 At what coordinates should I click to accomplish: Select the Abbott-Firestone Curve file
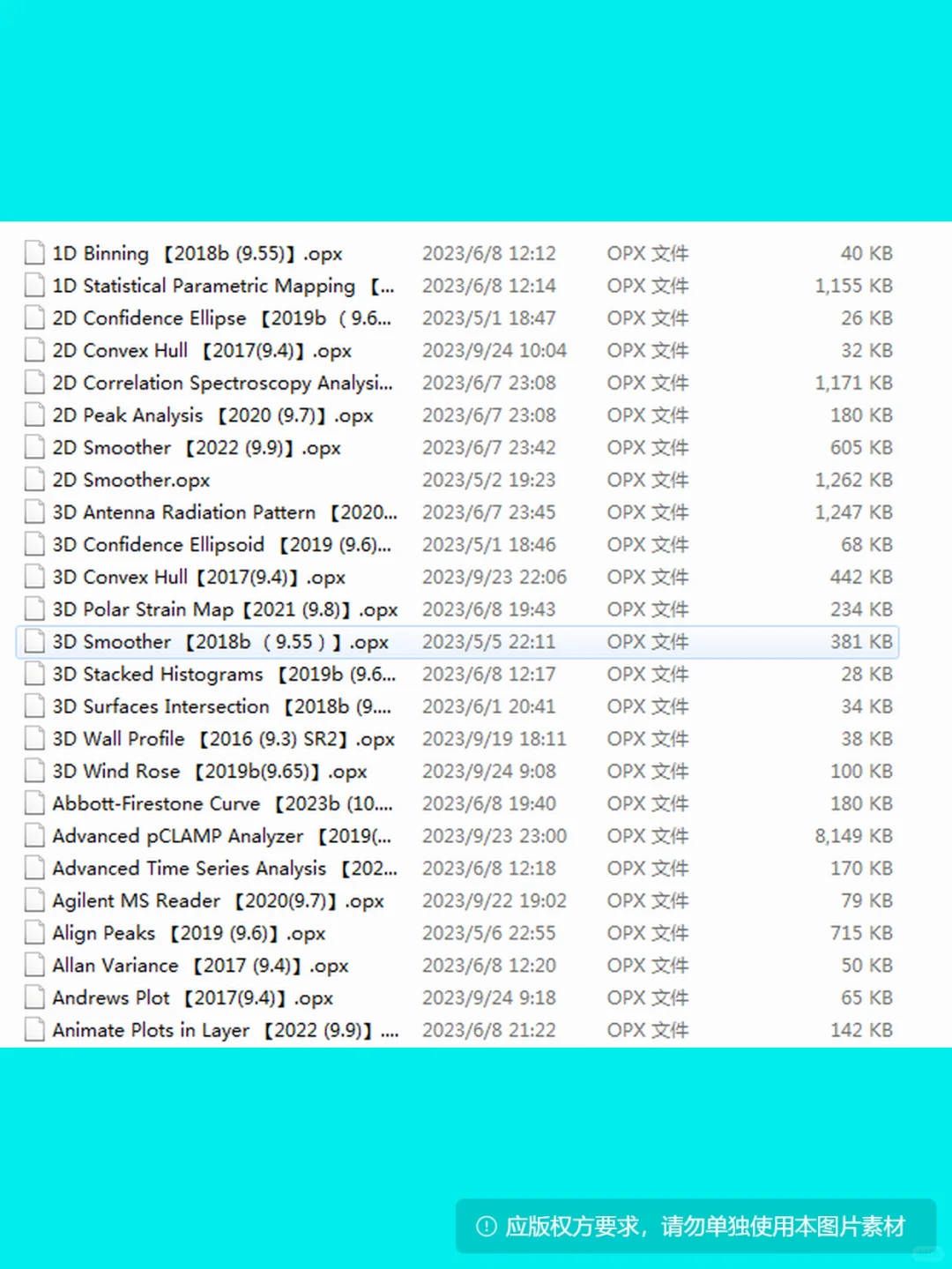tap(222, 803)
